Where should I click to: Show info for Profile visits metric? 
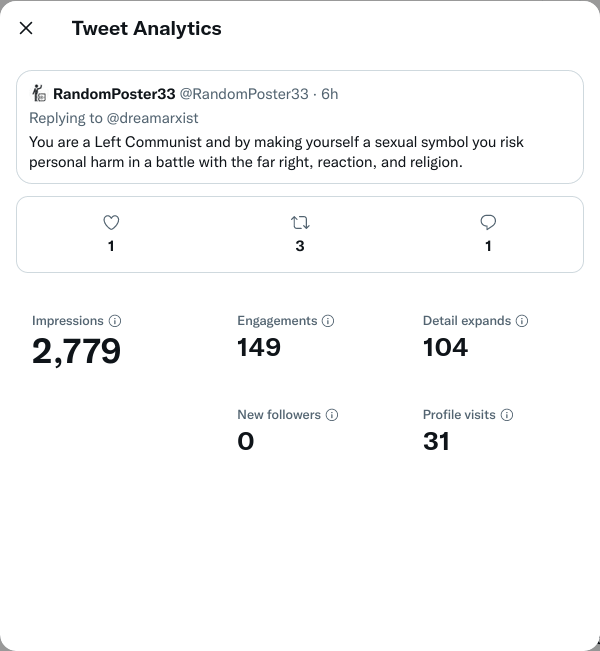point(507,415)
